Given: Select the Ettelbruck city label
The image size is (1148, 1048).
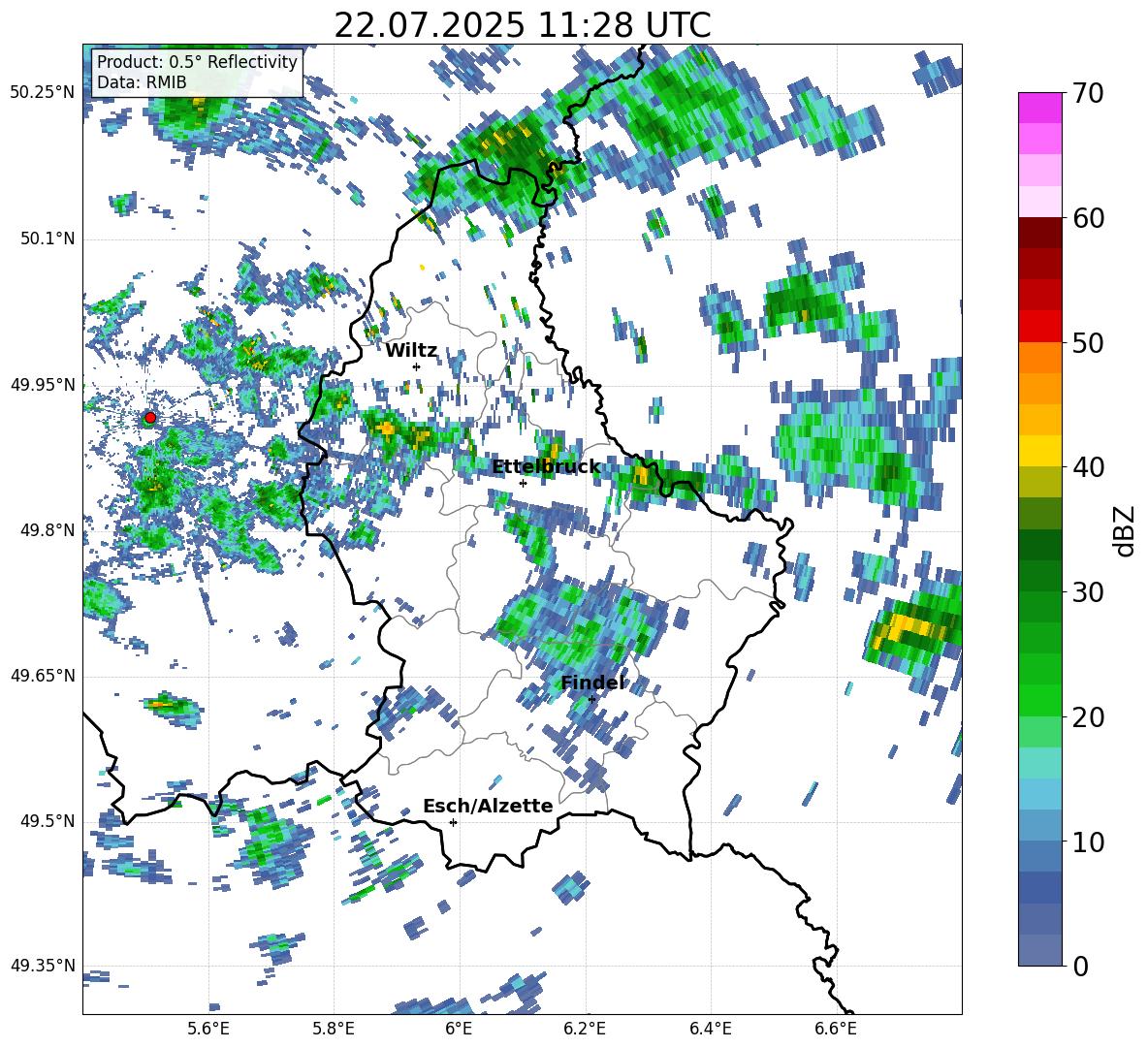Looking at the screenshot, I should click(x=546, y=467).
